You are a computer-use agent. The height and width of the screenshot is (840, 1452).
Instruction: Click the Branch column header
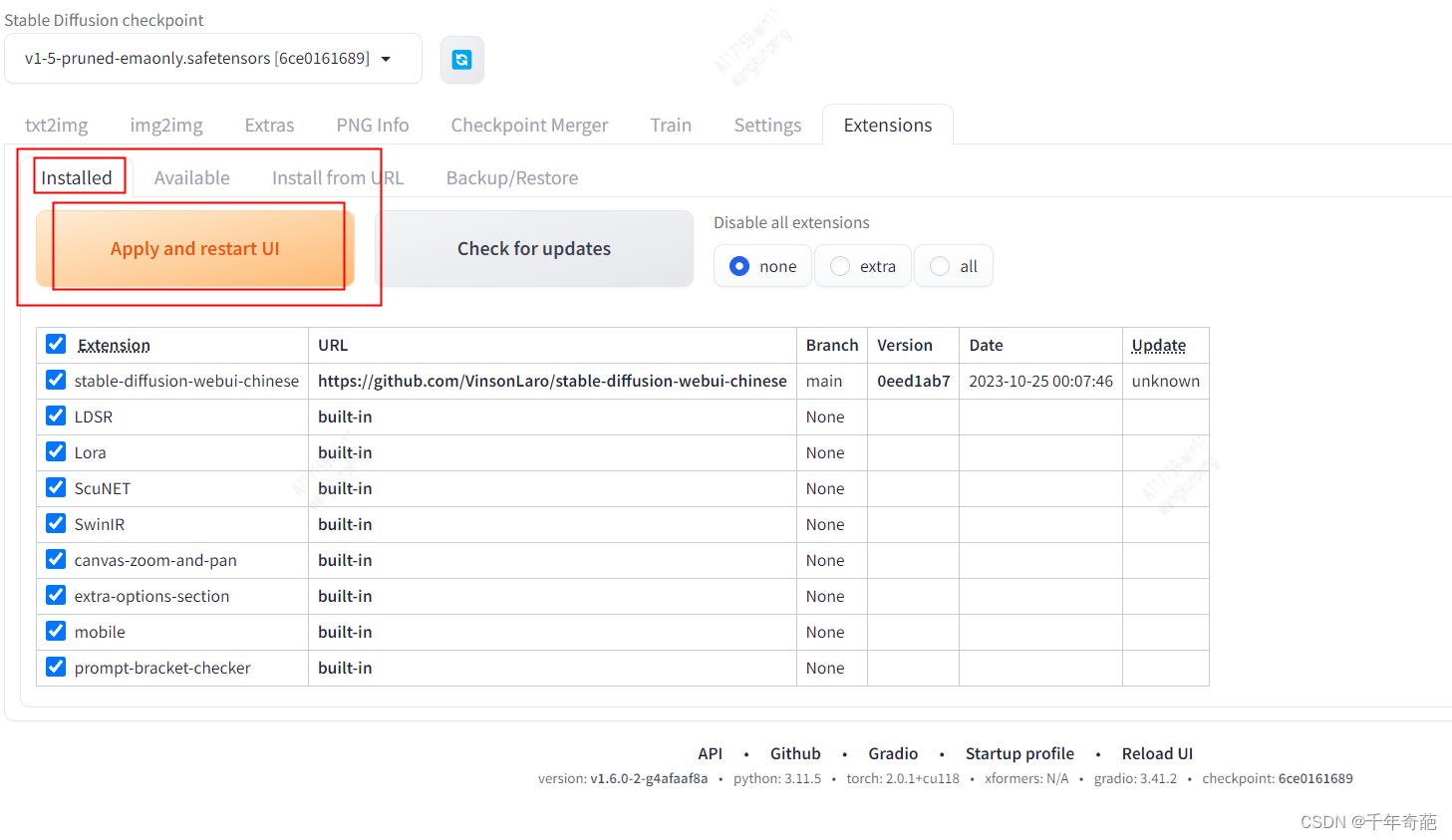point(832,345)
